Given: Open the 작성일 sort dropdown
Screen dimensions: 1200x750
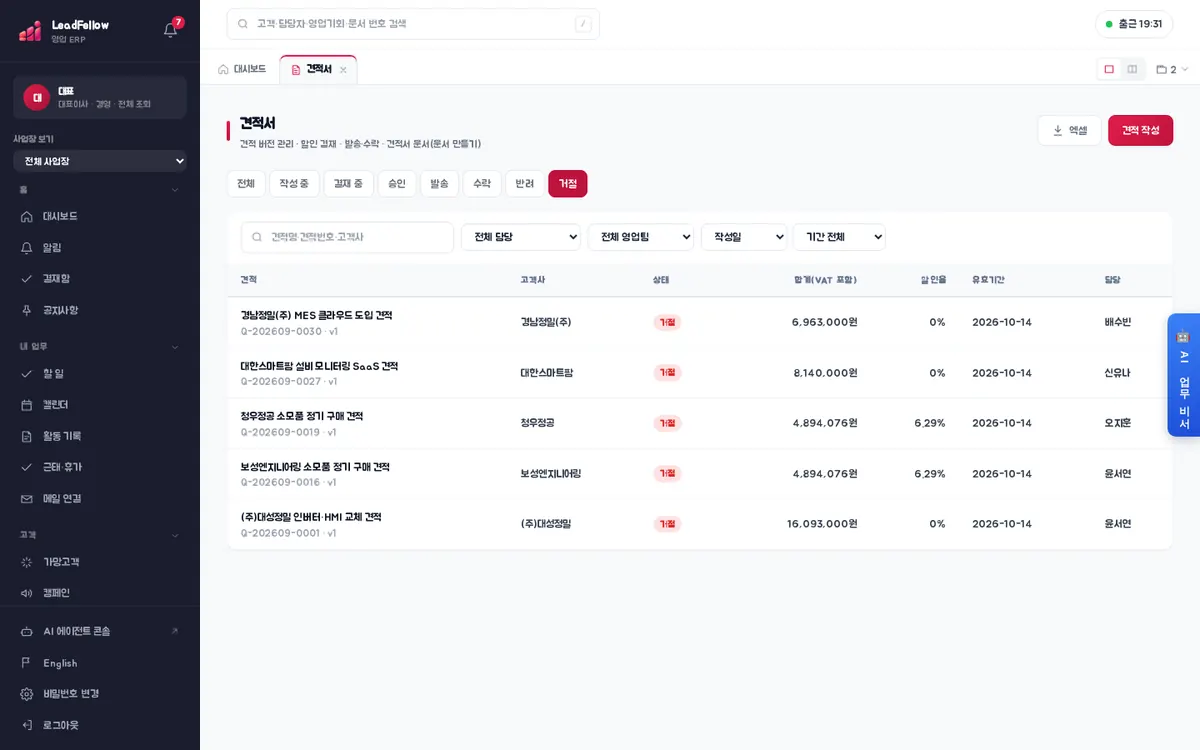Looking at the screenshot, I should (744, 237).
